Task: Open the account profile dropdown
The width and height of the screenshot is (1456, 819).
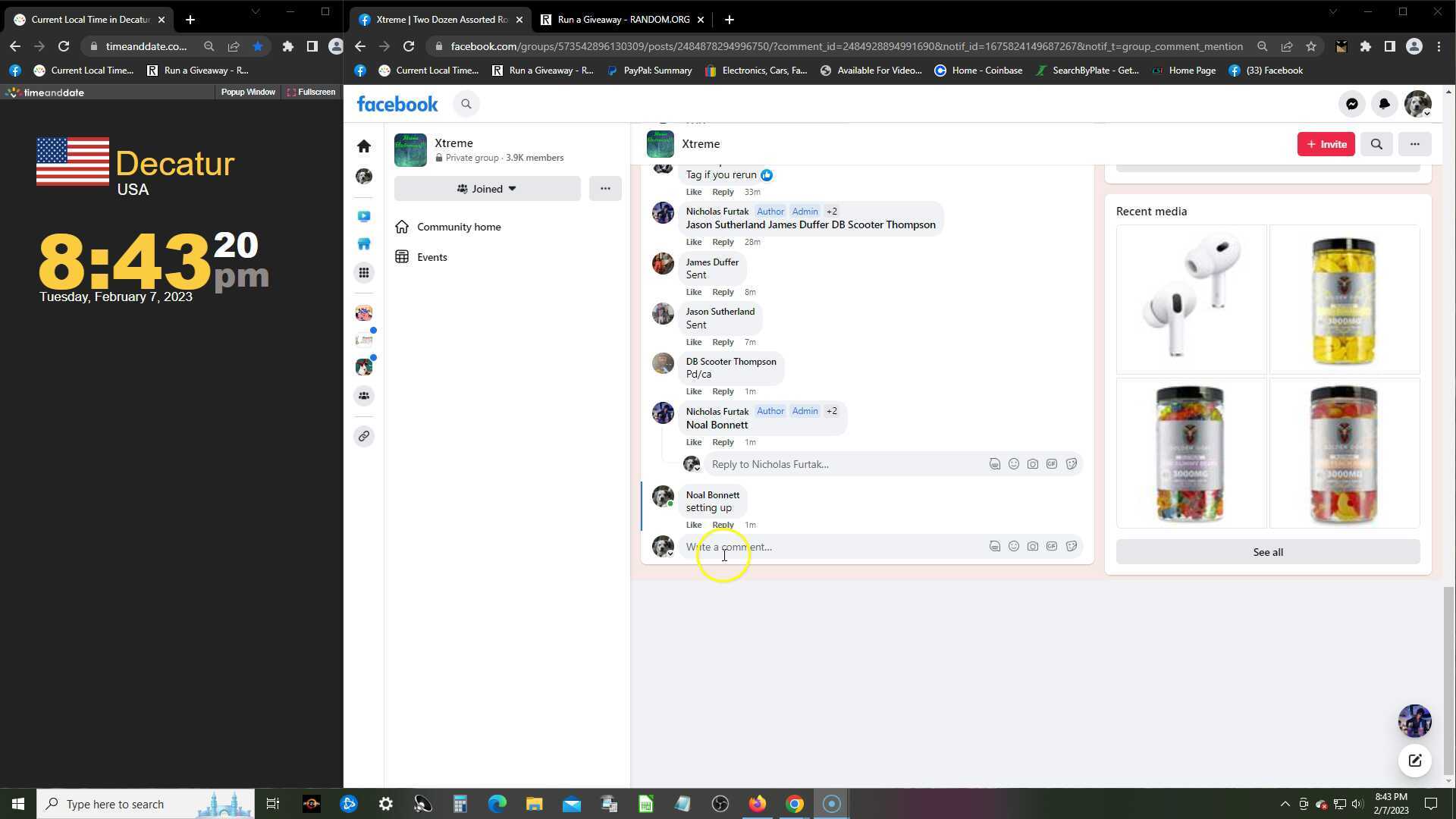Action: click(x=1417, y=105)
